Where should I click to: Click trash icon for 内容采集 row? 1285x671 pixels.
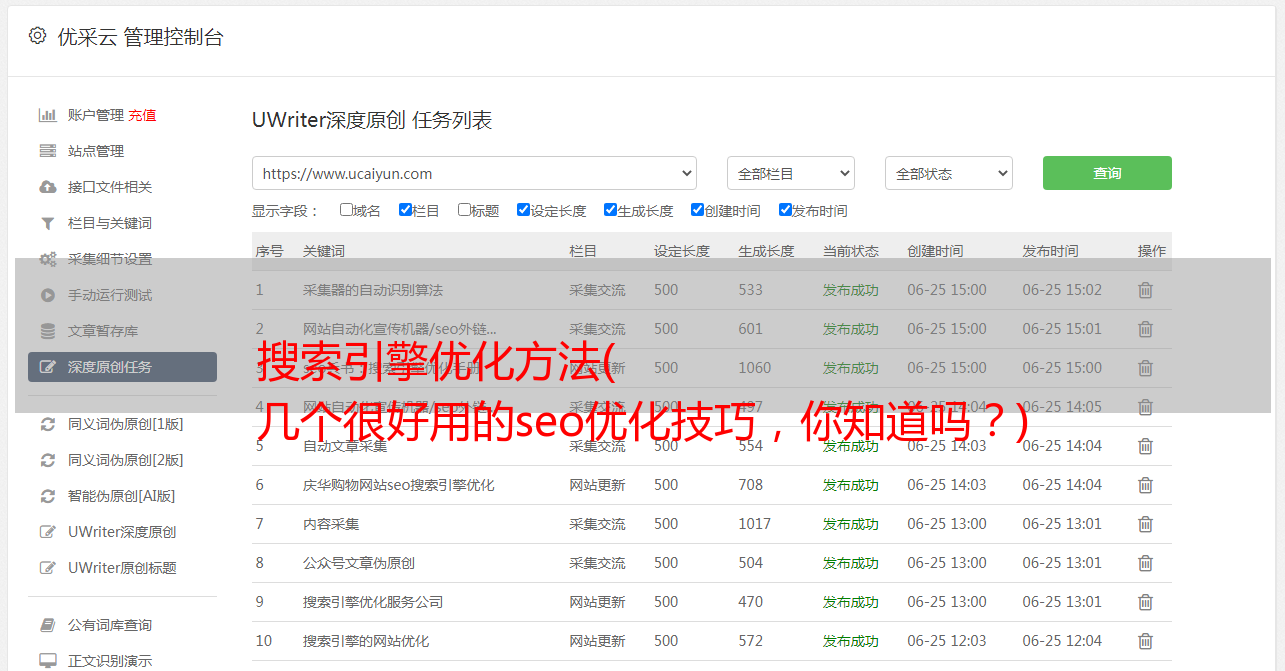tap(1145, 524)
